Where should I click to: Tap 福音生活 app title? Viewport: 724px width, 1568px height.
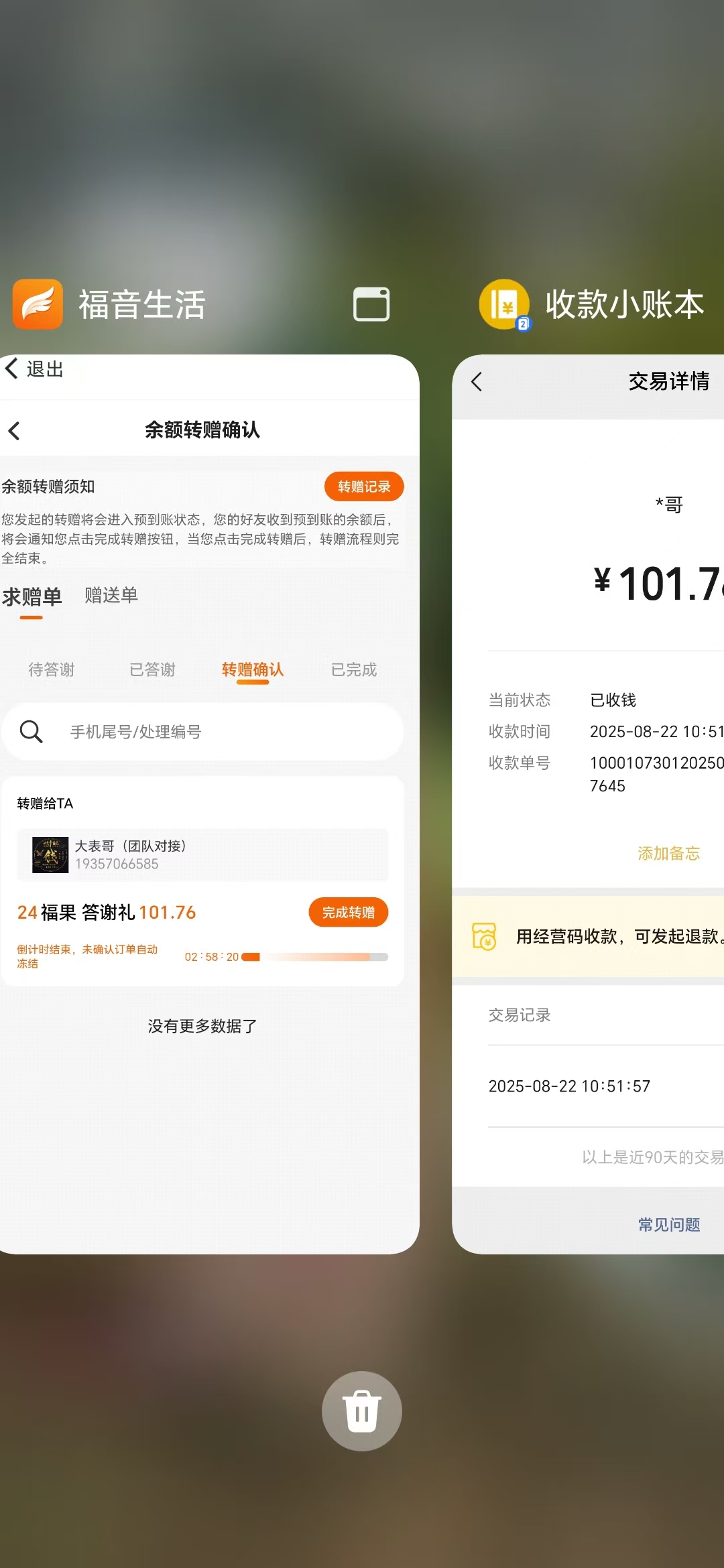[142, 305]
